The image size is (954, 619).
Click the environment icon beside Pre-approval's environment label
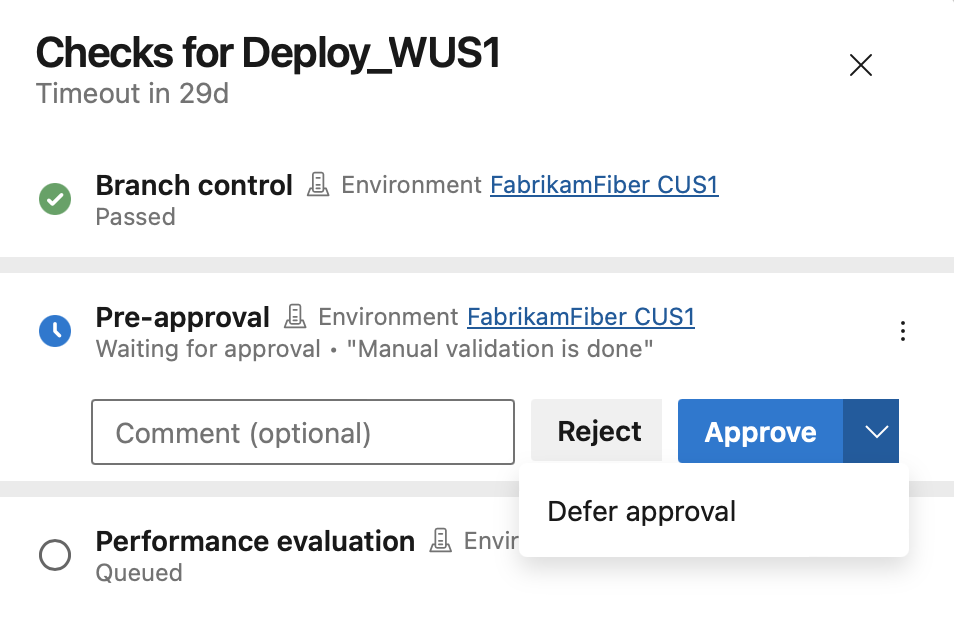click(x=294, y=316)
